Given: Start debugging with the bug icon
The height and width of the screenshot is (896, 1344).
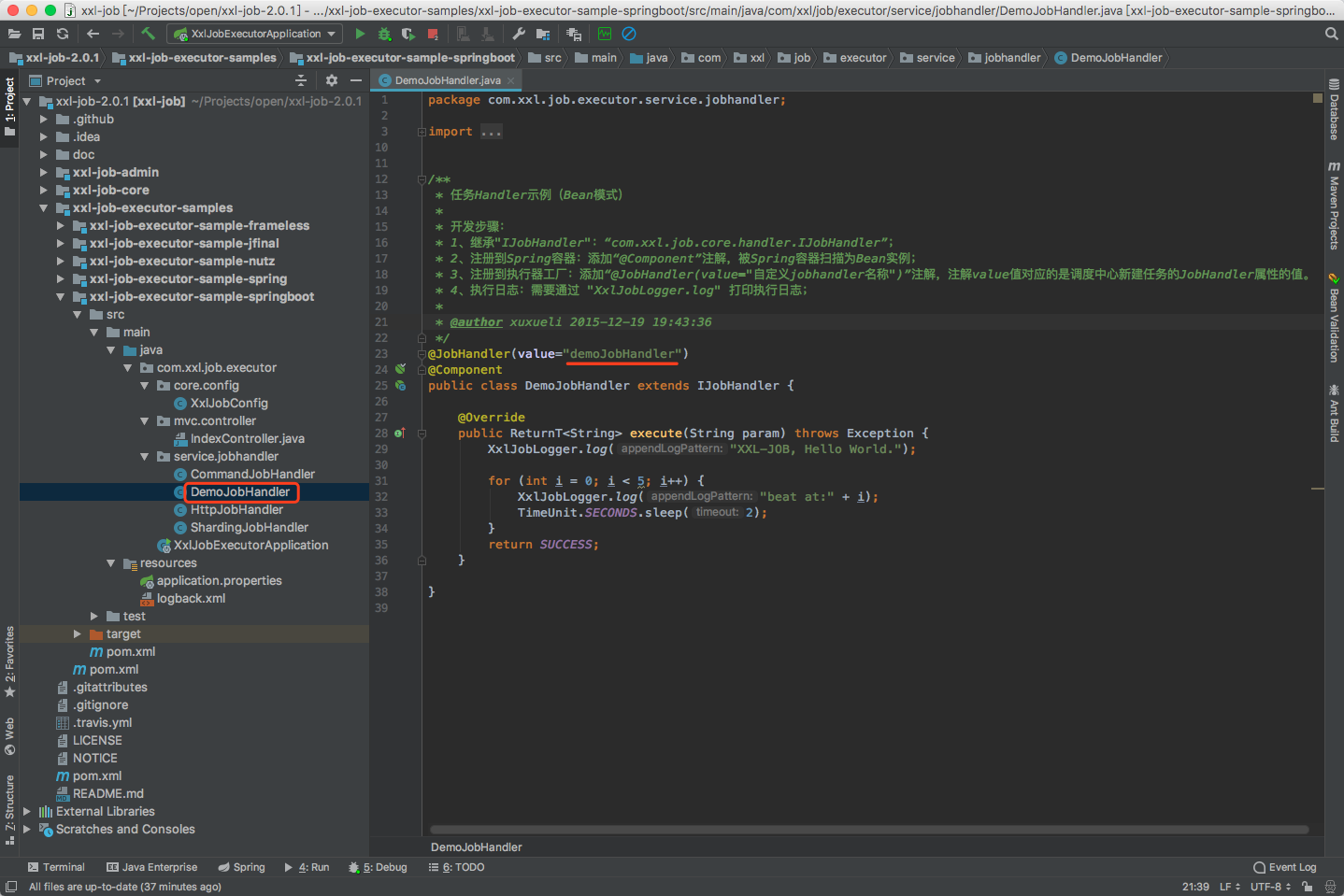Looking at the screenshot, I should point(384,34).
